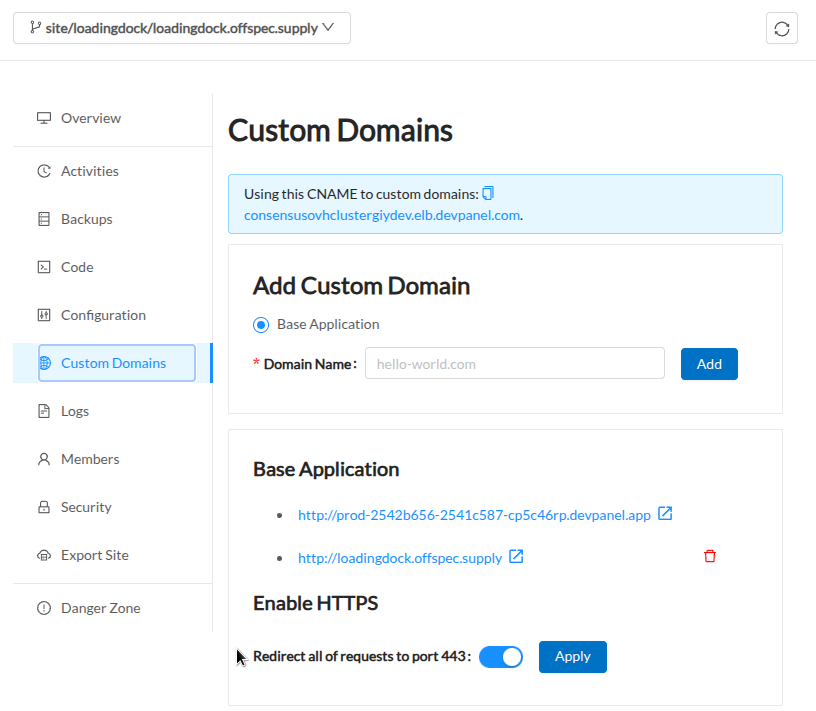Open the prod-2542b656 devpanel.app link

[474, 515]
